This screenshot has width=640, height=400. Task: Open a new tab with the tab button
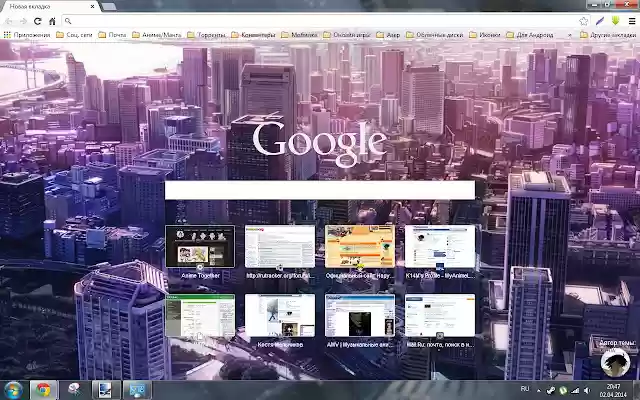pos(109,7)
